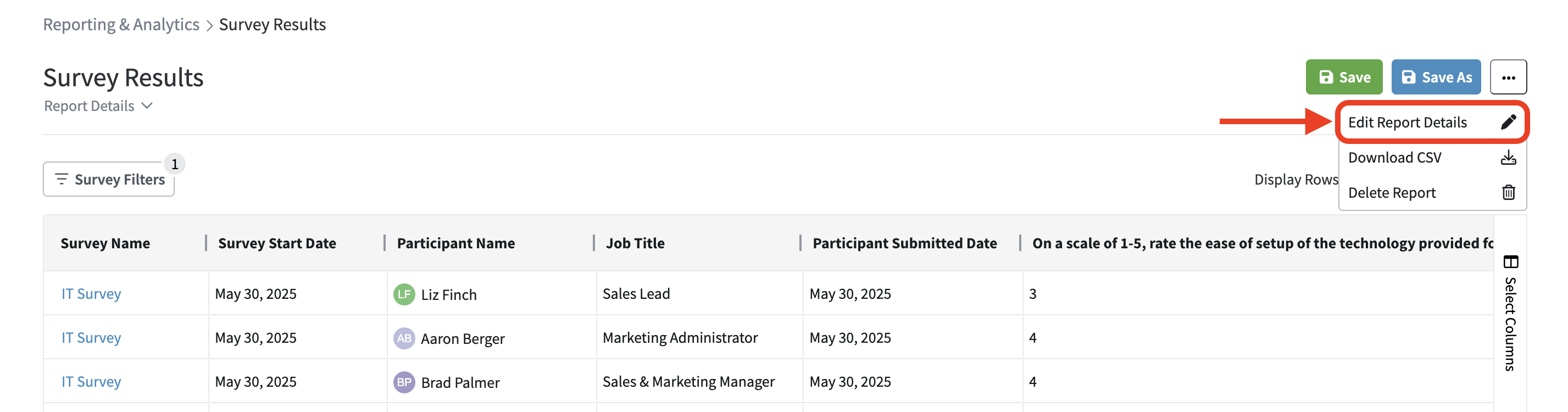Click the Select Columns panel icon
1568x412 pixels.
pos(1510,261)
